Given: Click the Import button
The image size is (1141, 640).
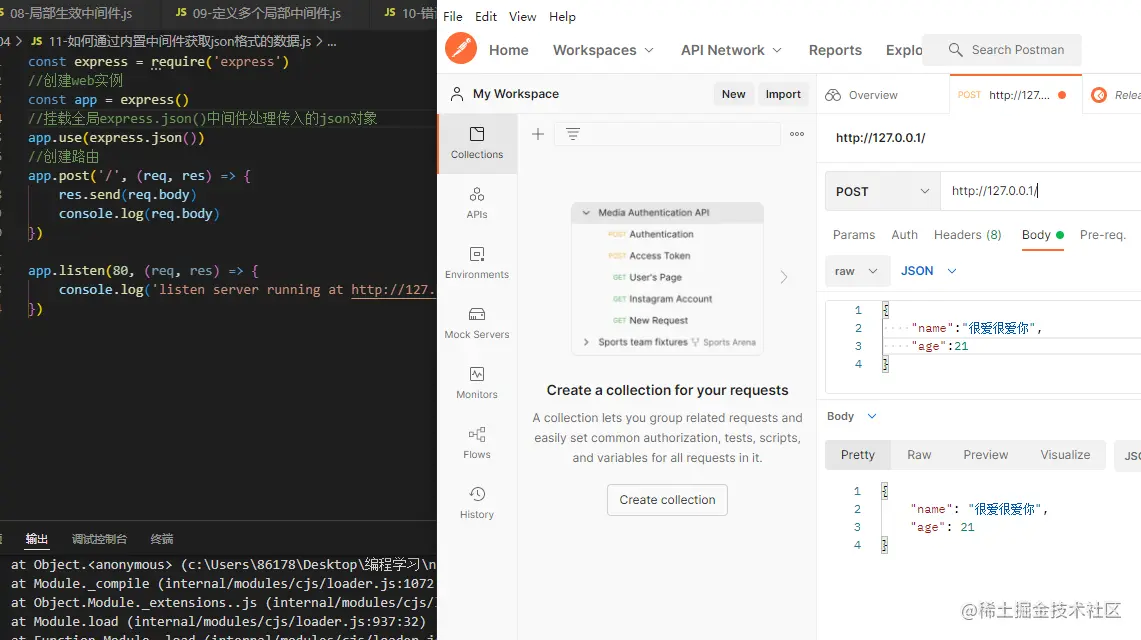Looking at the screenshot, I should [x=783, y=94].
